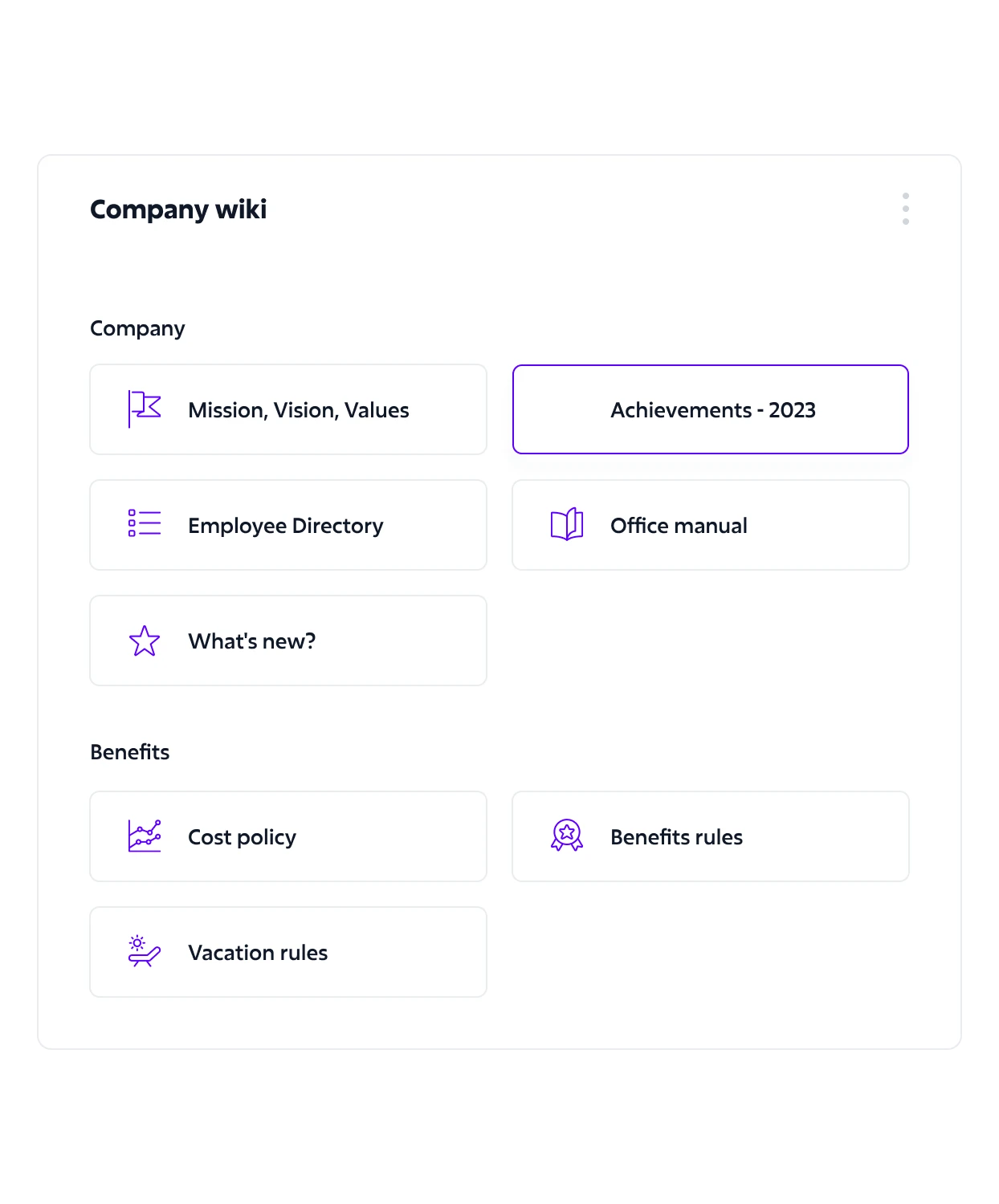
Task: Click the flag icon for Mission, Vision, Values
Action: 145,409
